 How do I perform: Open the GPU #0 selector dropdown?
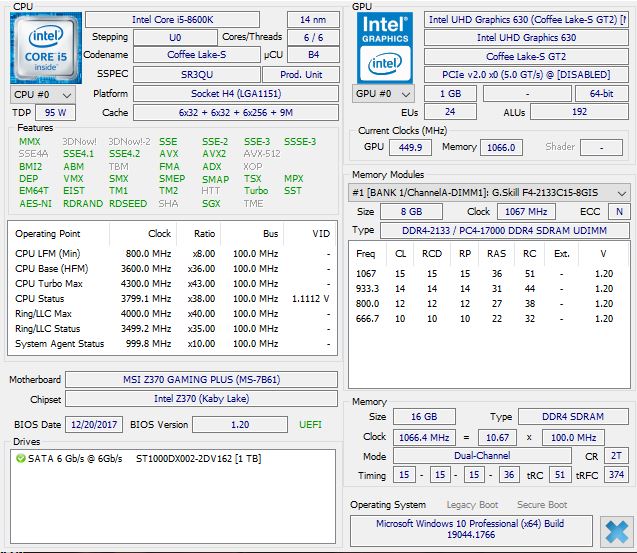385,94
